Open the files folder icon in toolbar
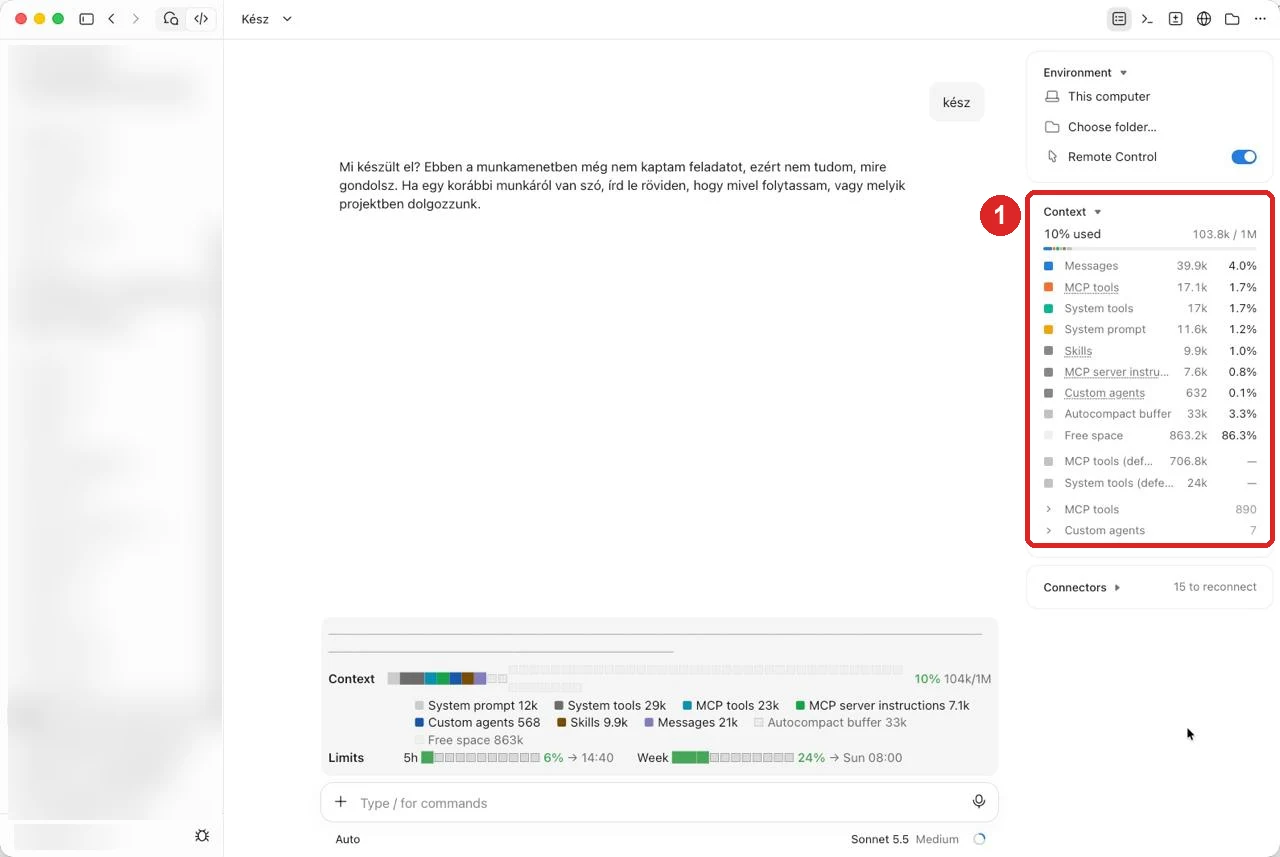Image resolution: width=1280 pixels, height=857 pixels. pyautogui.click(x=1232, y=19)
